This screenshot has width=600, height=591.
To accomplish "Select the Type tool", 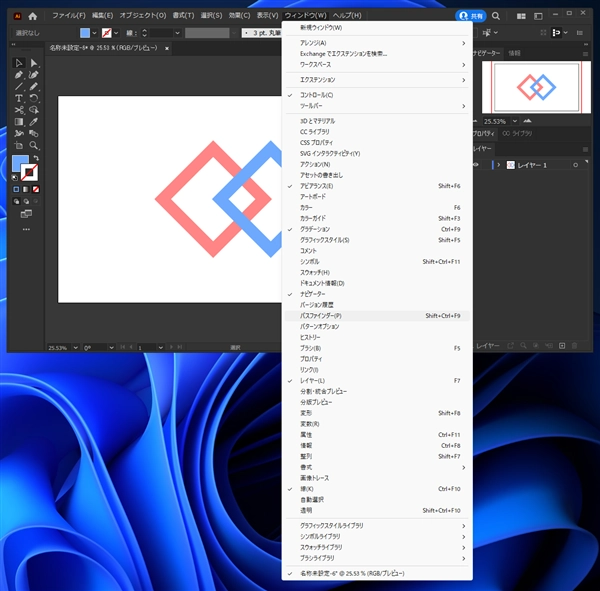I will [x=18, y=98].
